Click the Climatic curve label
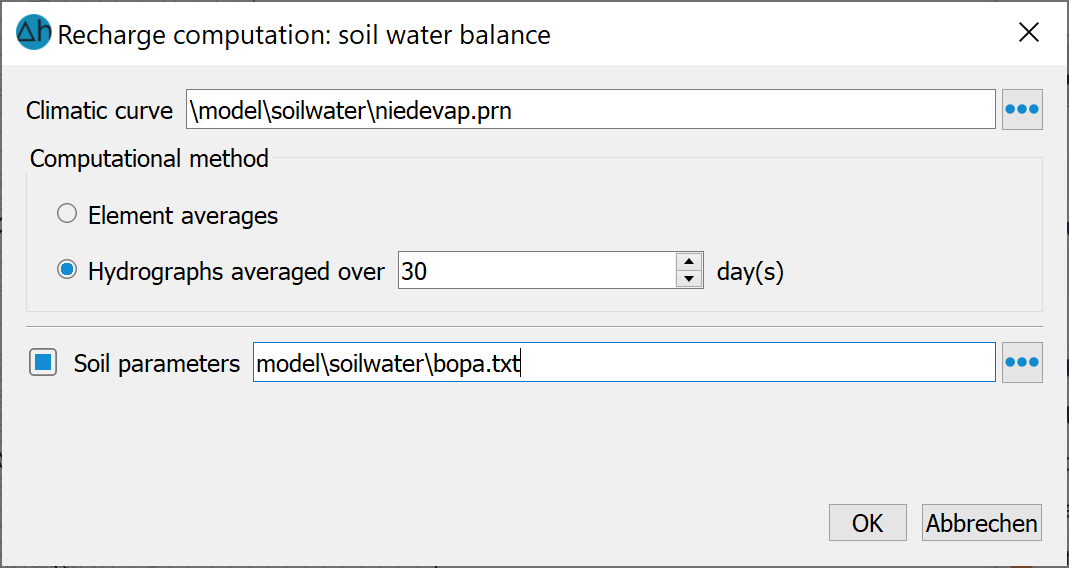This screenshot has width=1069, height=568. click(100, 110)
